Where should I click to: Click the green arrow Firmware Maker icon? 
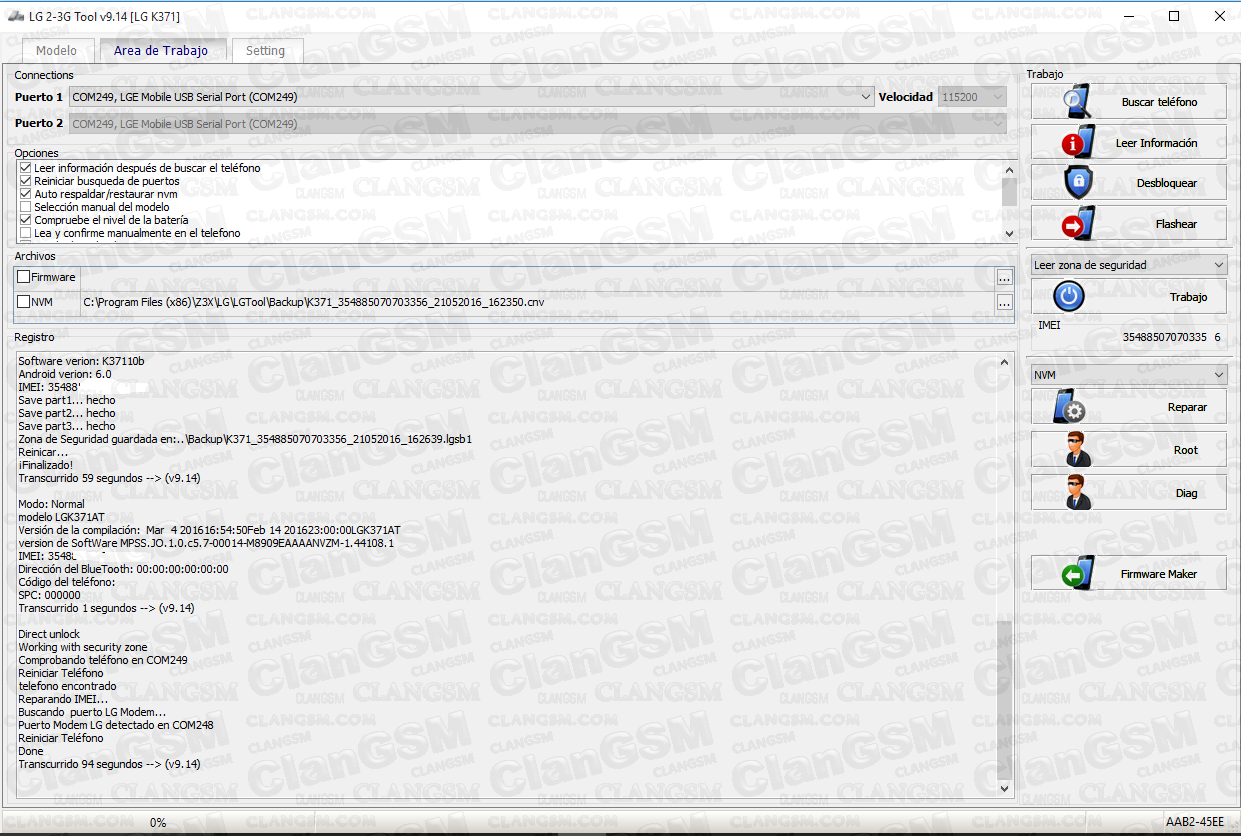(x=1078, y=573)
